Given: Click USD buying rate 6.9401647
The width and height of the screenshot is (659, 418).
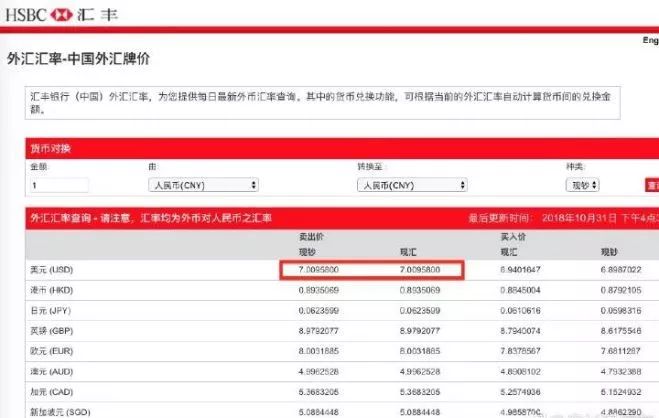Looking at the screenshot, I should tap(520, 270).
